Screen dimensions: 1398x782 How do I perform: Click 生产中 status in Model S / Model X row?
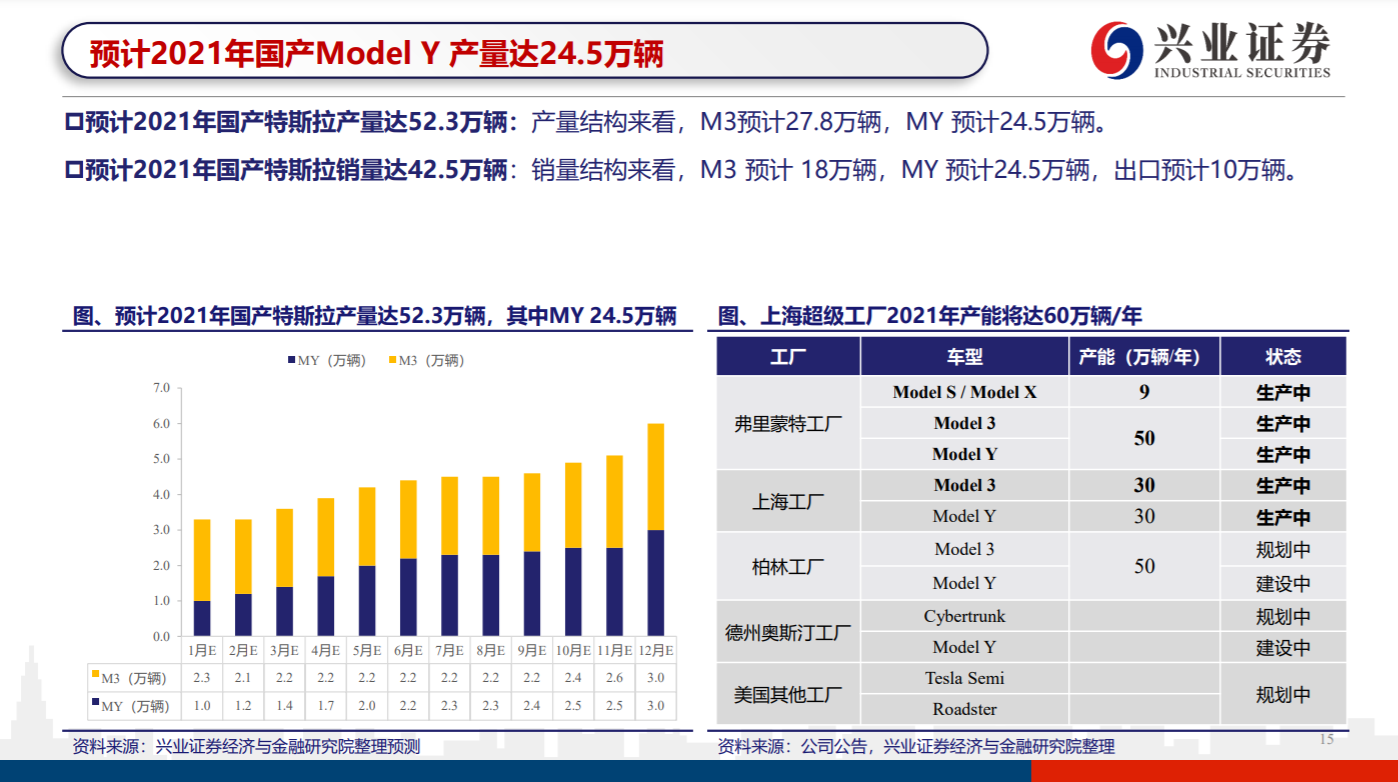pos(1283,392)
